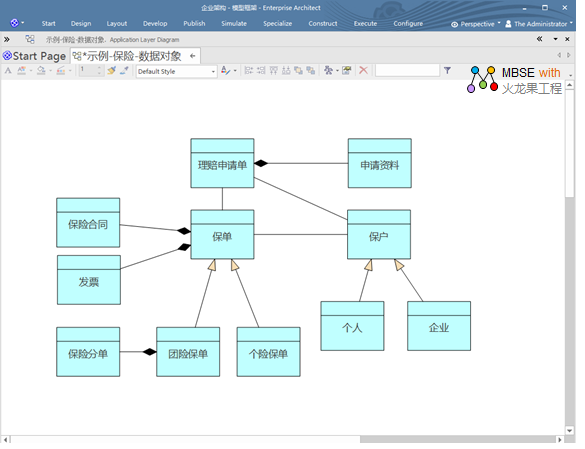Select the 企业 data object
The width and height of the screenshot is (585, 449).
(439, 326)
